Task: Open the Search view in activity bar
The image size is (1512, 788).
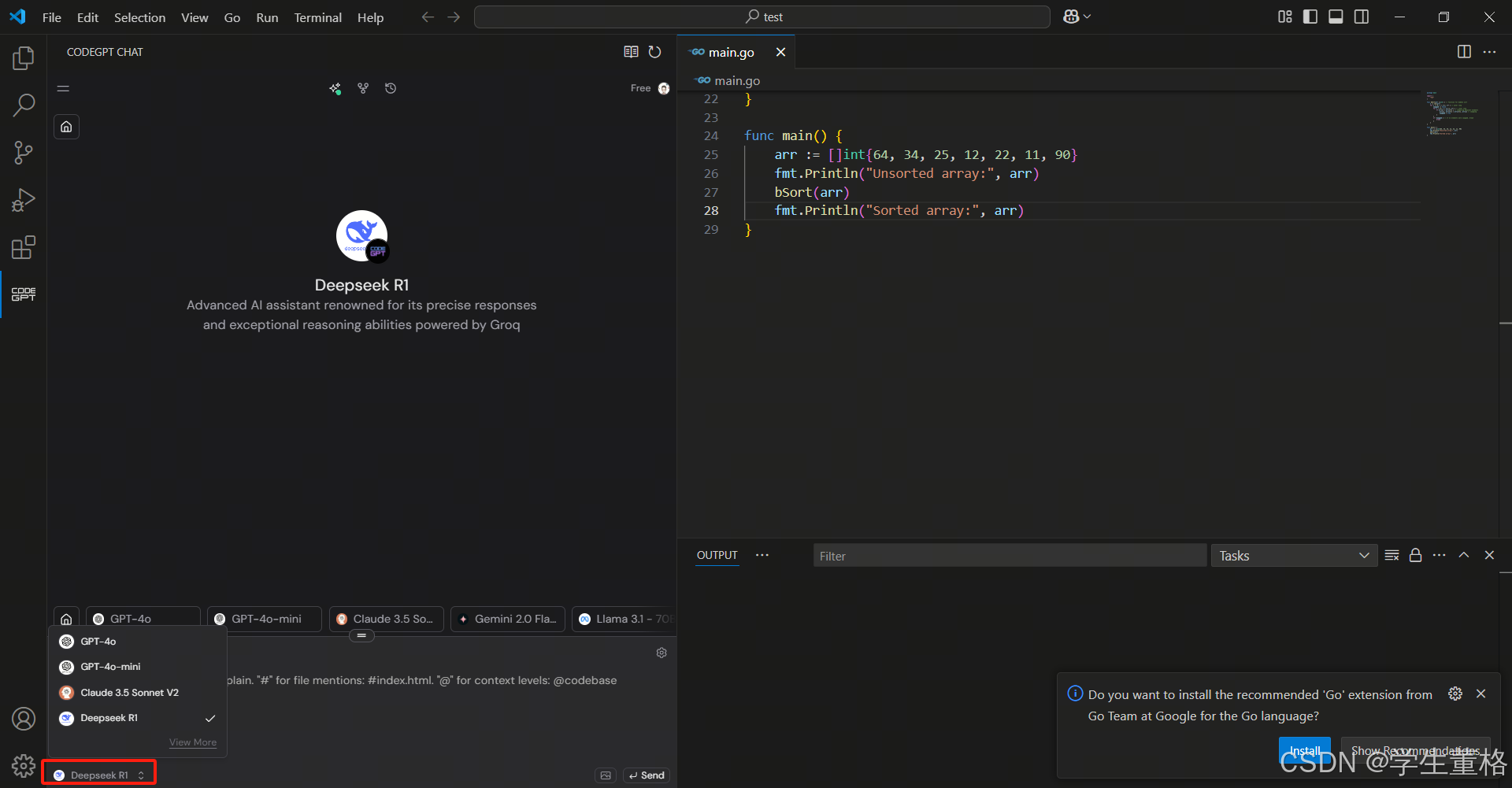Action: click(24, 105)
